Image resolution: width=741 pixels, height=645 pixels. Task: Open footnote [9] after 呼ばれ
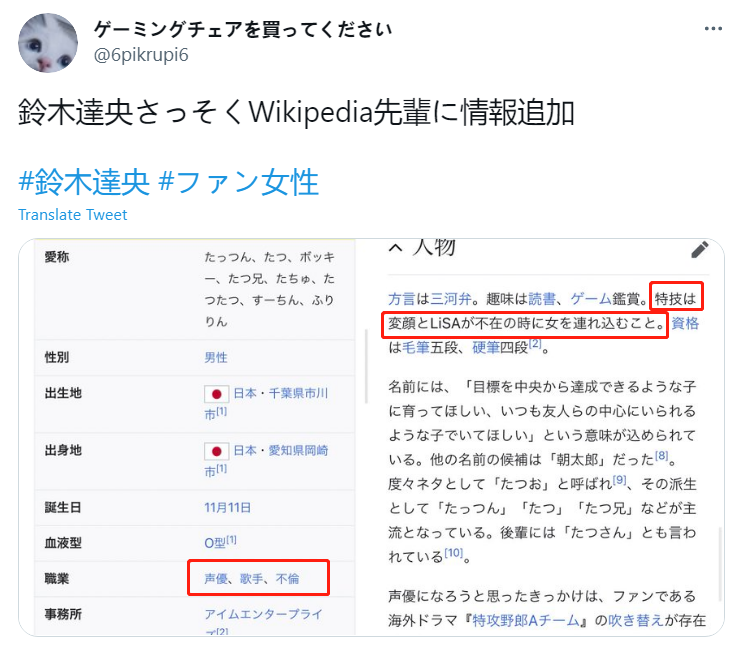[620, 480]
